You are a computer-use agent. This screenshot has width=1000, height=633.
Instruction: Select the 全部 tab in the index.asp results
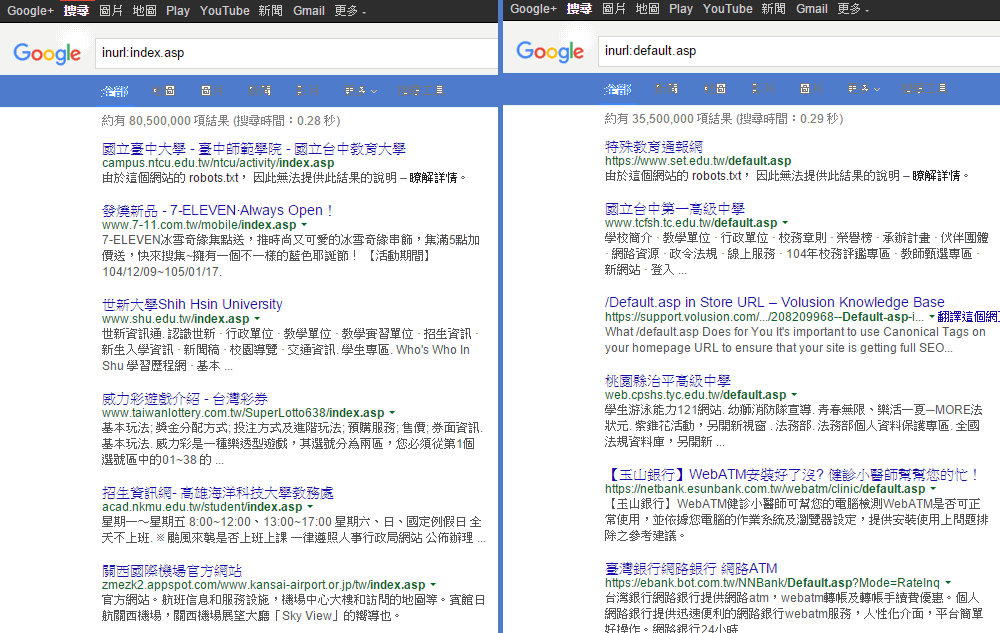[115, 91]
